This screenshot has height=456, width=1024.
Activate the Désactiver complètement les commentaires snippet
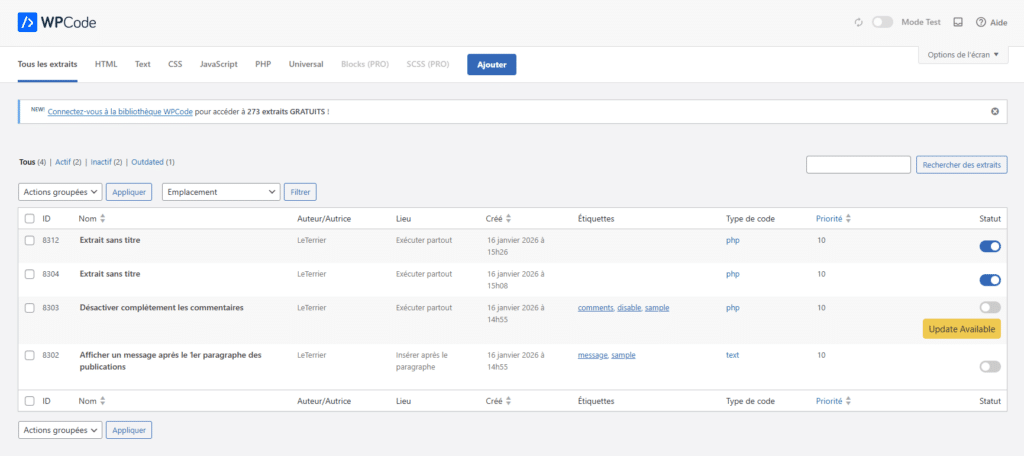coord(990,307)
